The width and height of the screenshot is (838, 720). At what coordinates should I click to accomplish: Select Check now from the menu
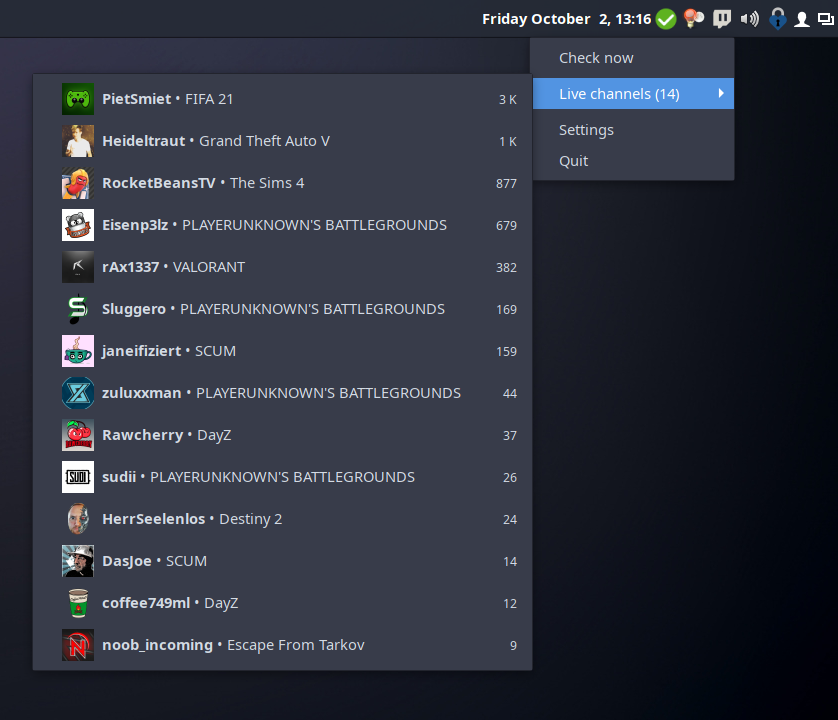pyautogui.click(x=596, y=57)
